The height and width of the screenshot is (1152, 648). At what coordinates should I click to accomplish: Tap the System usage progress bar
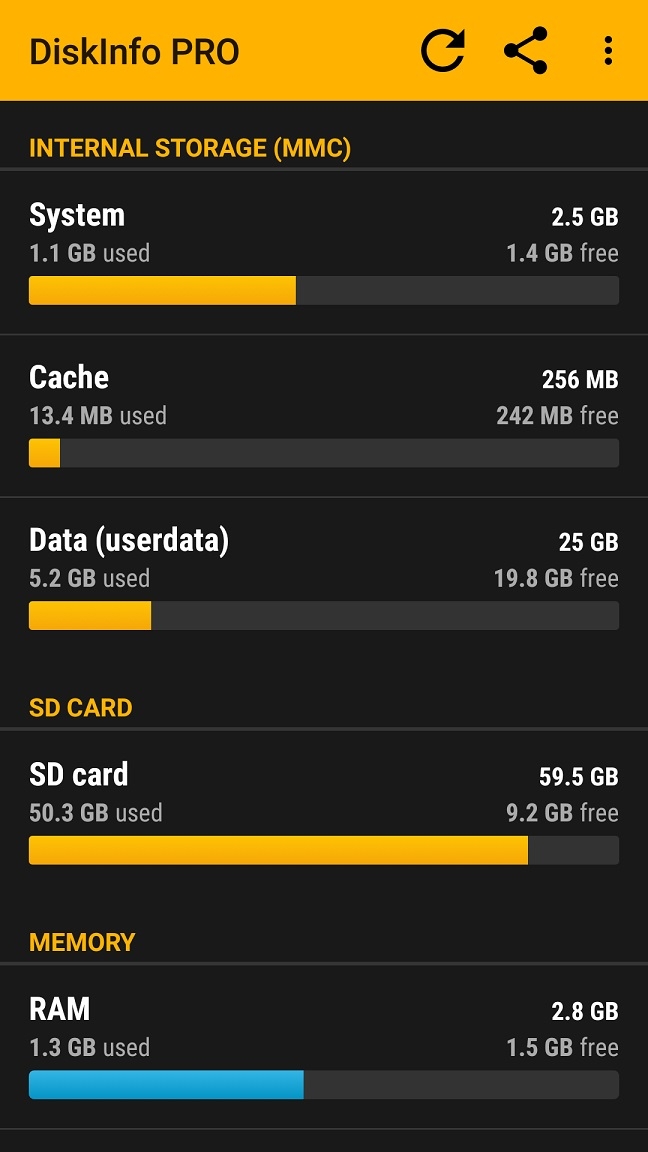(x=324, y=290)
